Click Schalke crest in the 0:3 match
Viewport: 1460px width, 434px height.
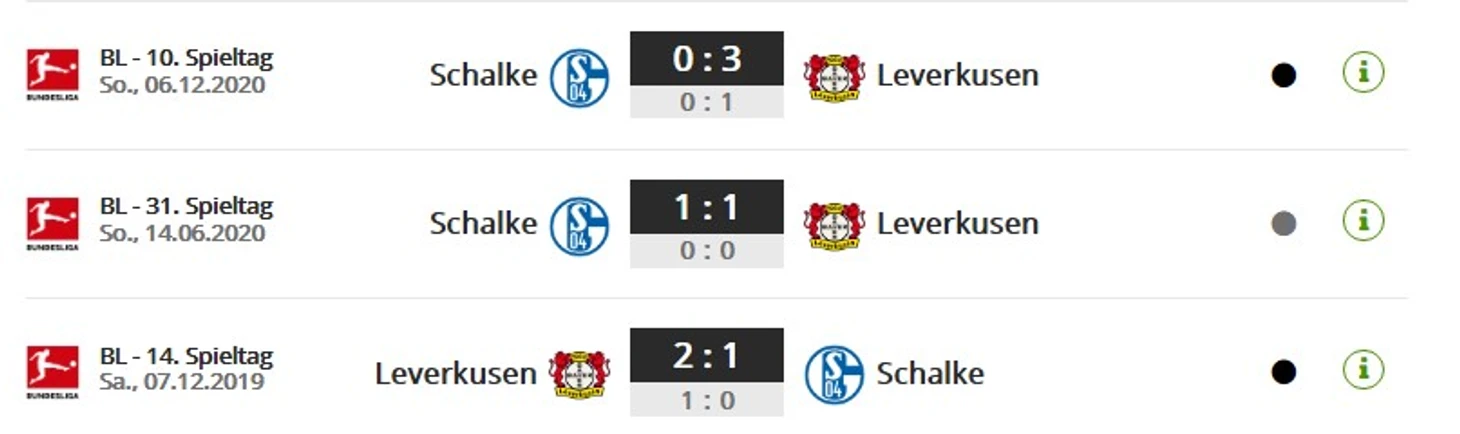click(x=579, y=77)
